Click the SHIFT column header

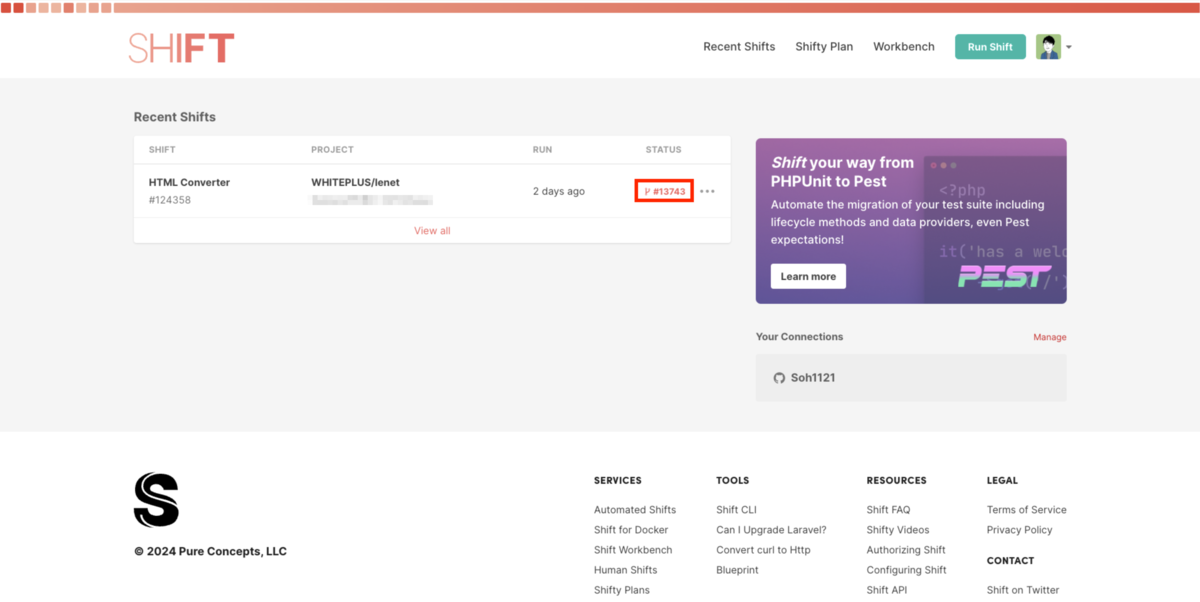point(162,150)
